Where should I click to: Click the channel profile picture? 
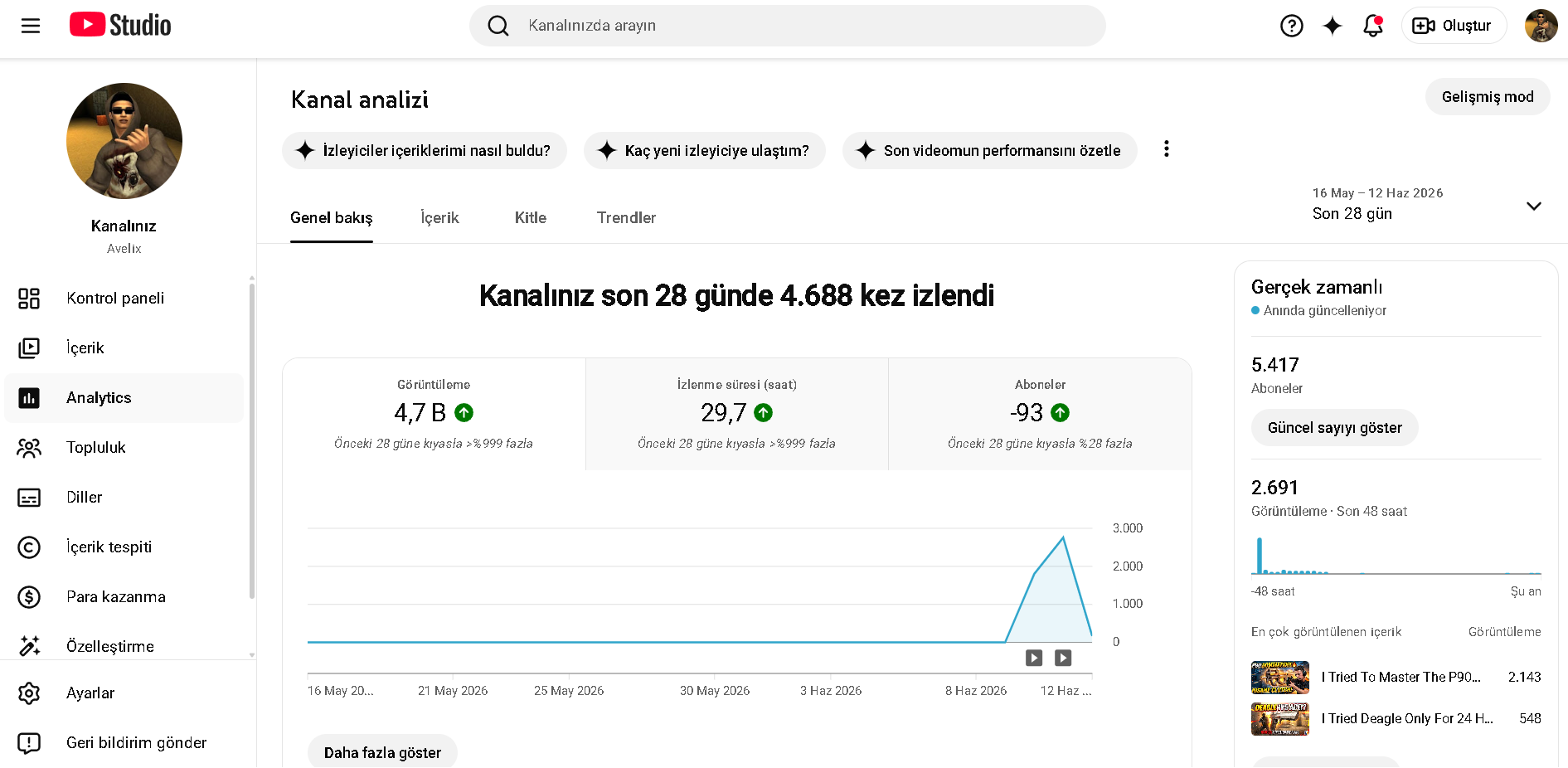click(124, 141)
